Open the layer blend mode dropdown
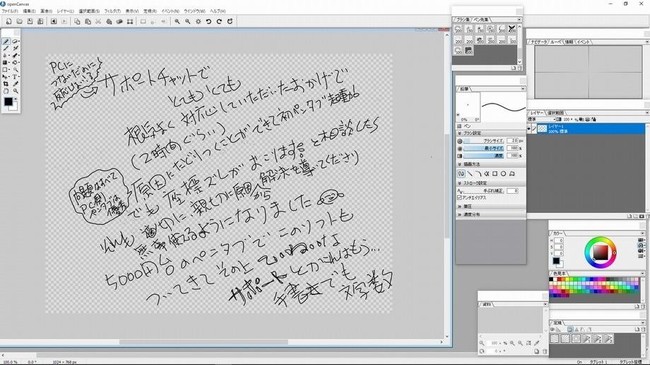This screenshot has height=365, width=650. click(x=541, y=119)
